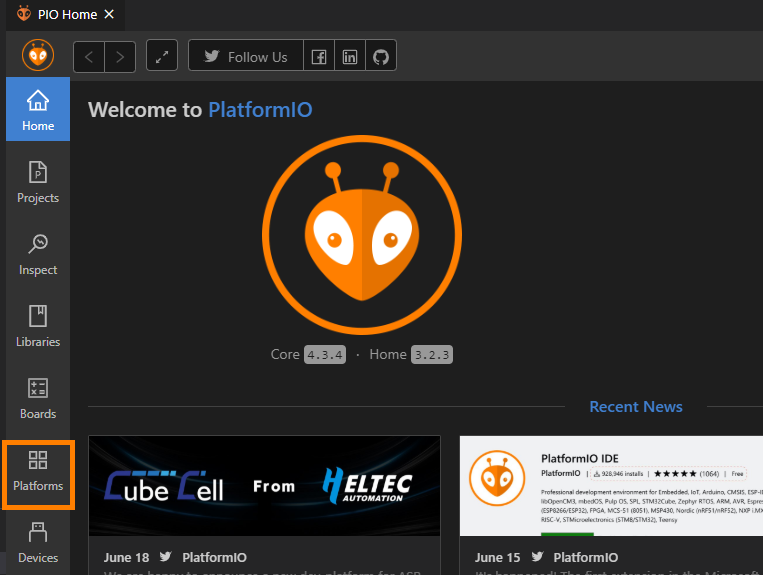Screen dimensions: 763x575
Task: Click the Core 4.3.4 version badge
Action: coord(325,355)
